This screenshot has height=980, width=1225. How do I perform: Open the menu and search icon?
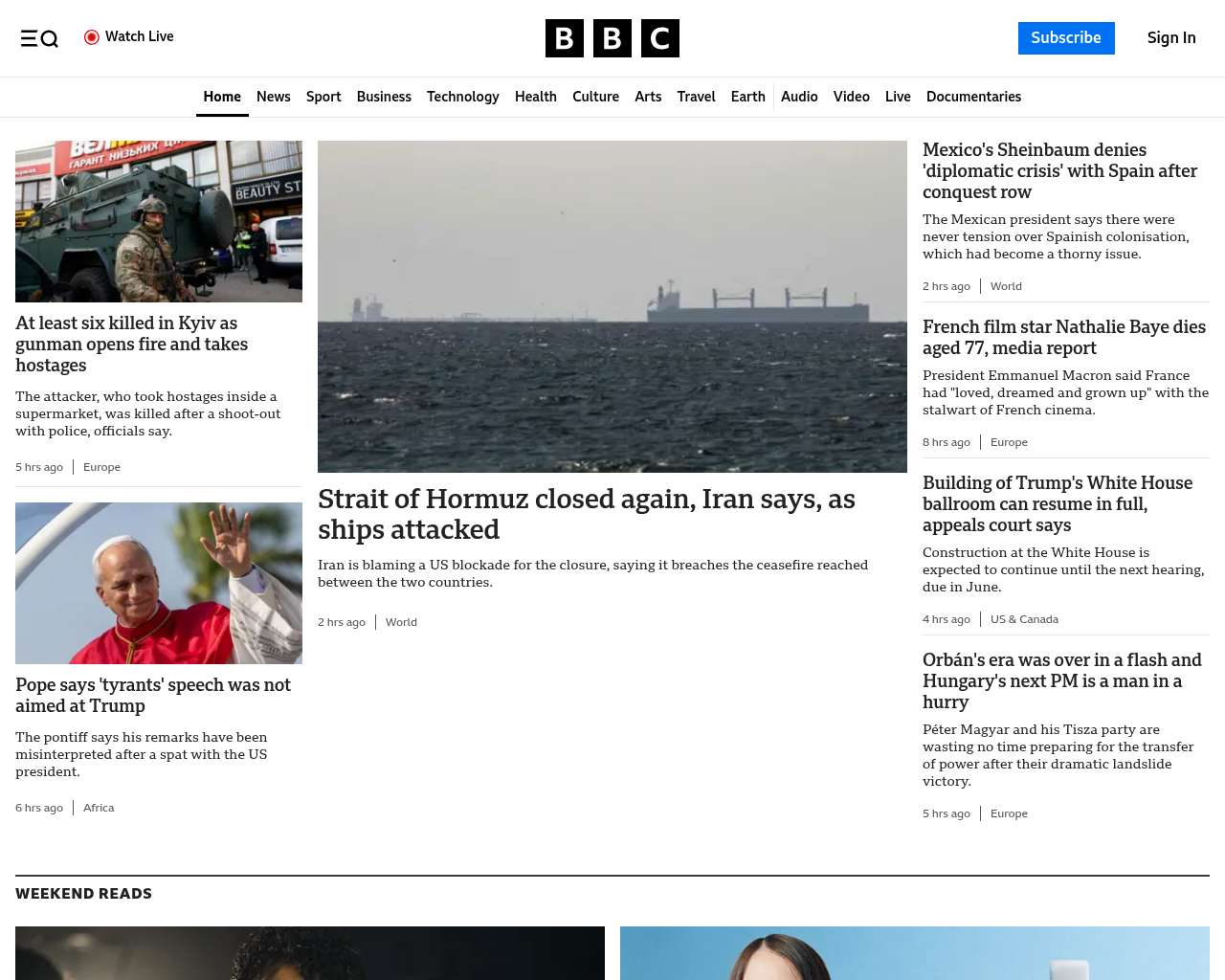[x=39, y=38]
